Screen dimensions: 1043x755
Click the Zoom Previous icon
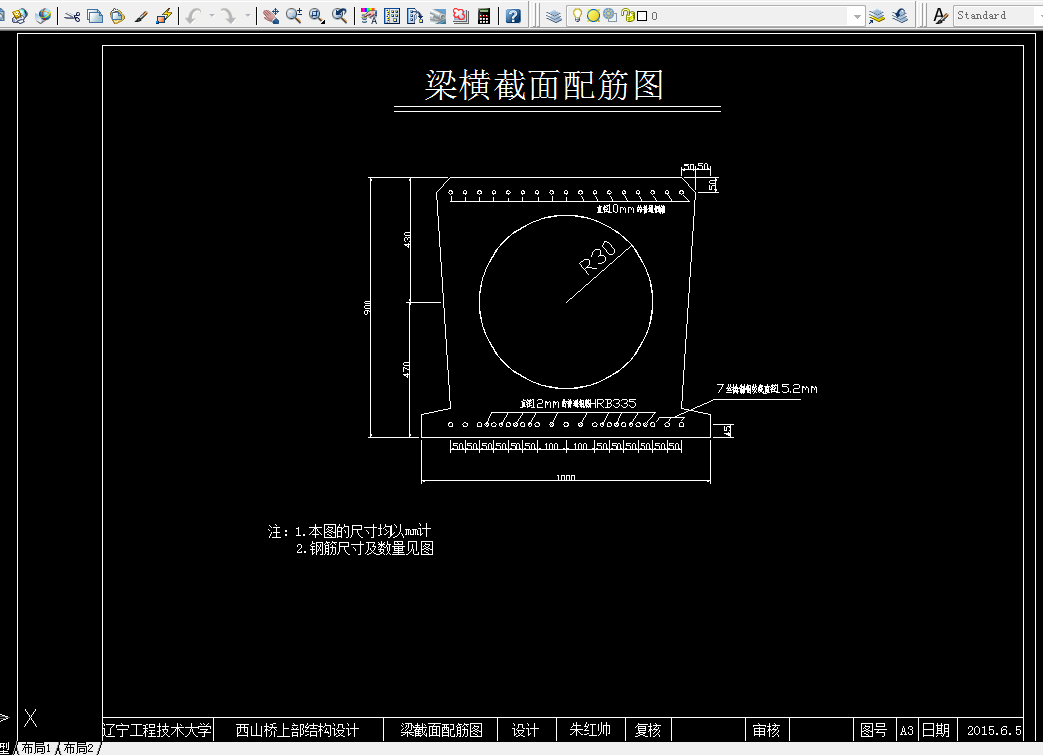(x=339, y=15)
